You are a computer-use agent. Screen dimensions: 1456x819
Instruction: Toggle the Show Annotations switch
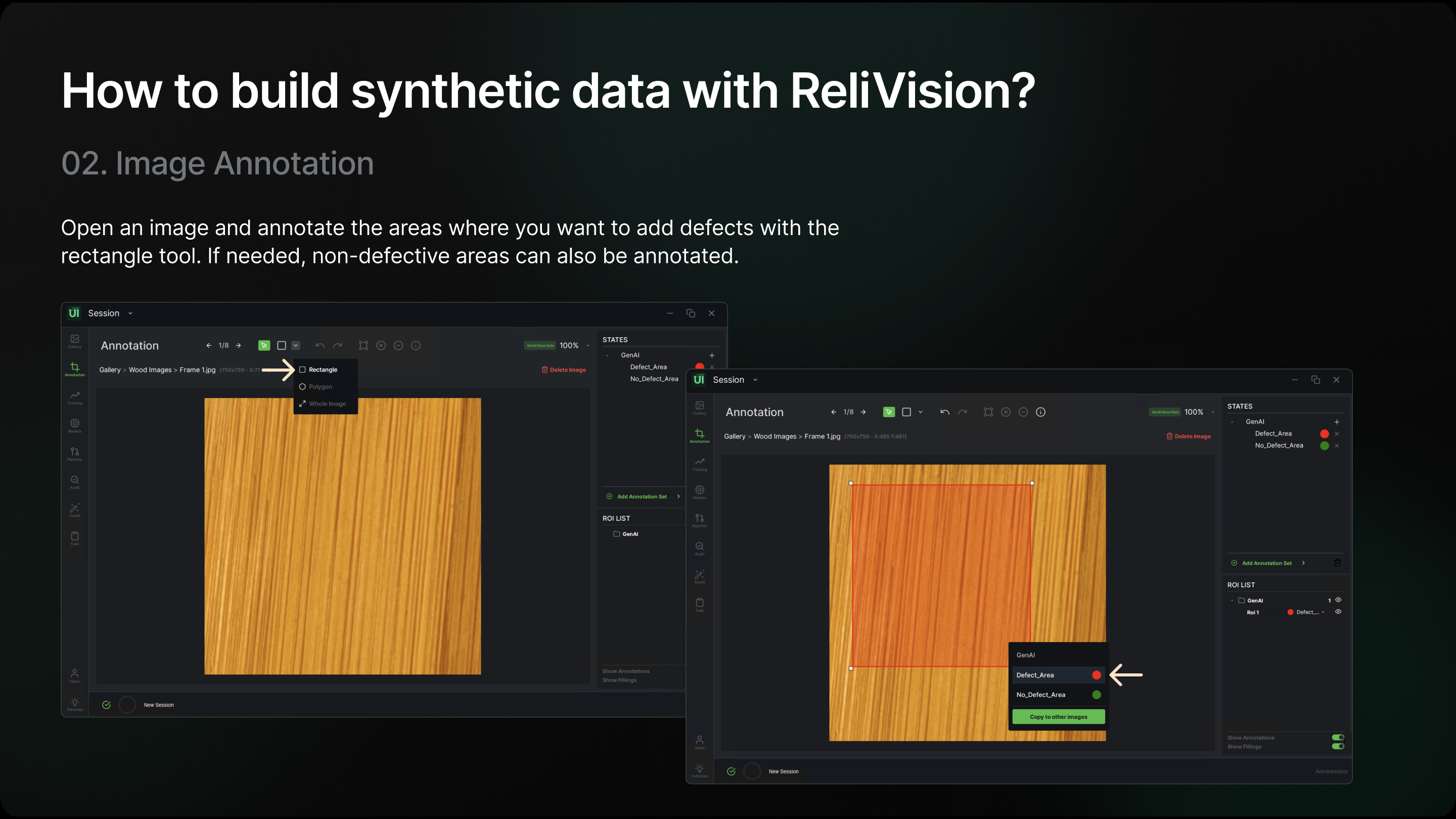click(1337, 738)
